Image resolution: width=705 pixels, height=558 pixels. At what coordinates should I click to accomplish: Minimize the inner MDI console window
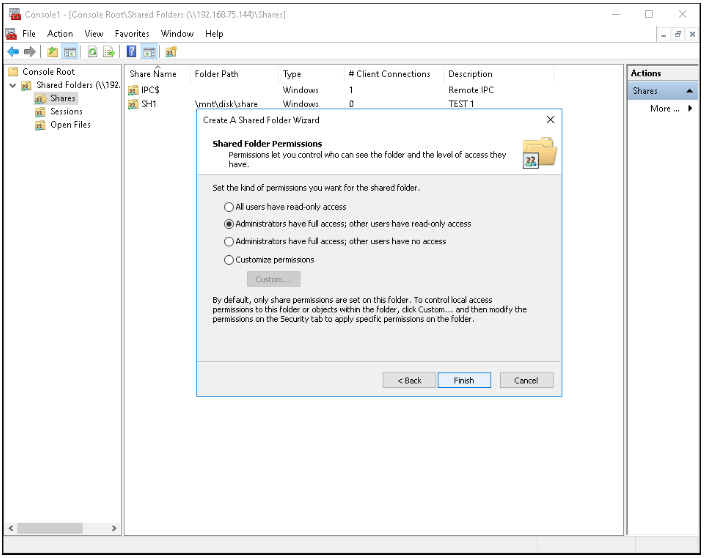click(x=664, y=34)
